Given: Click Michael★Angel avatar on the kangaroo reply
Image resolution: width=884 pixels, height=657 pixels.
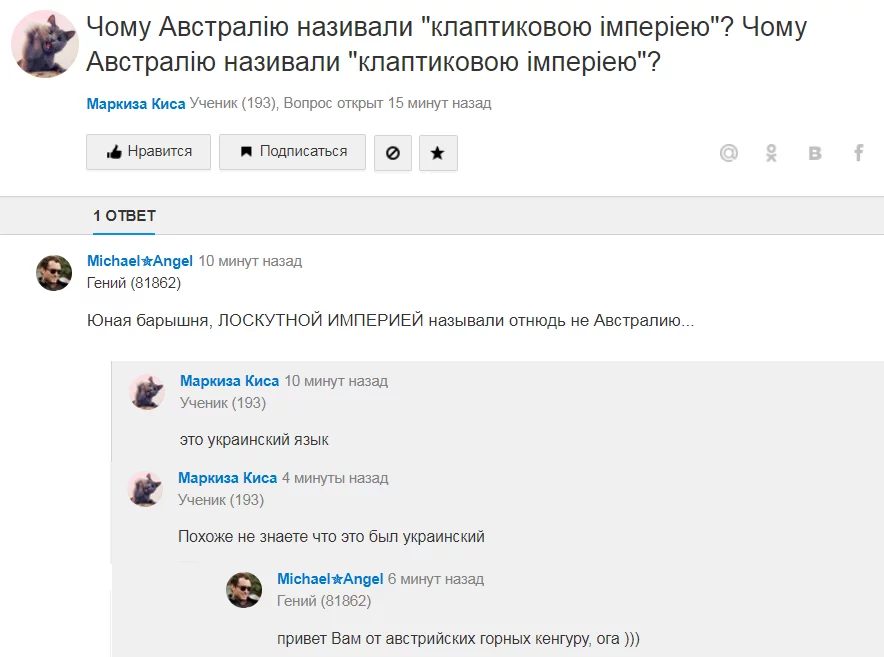Looking at the screenshot, I should [x=244, y=590].
